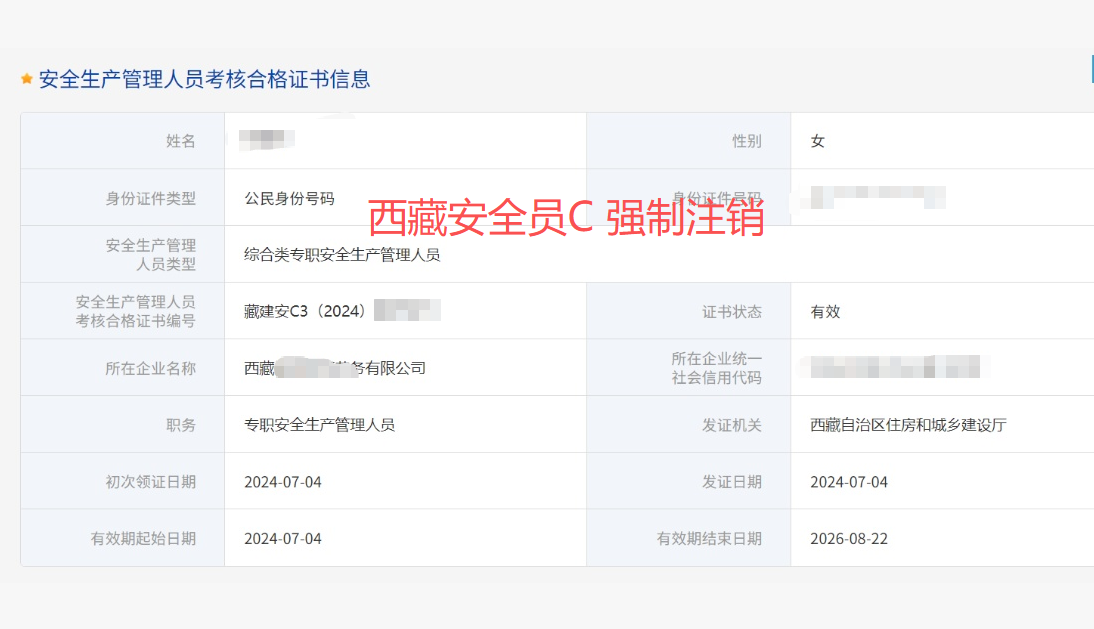Click the gender value 女
Viewport: 1094px width, 629px height.
(817, 141)
